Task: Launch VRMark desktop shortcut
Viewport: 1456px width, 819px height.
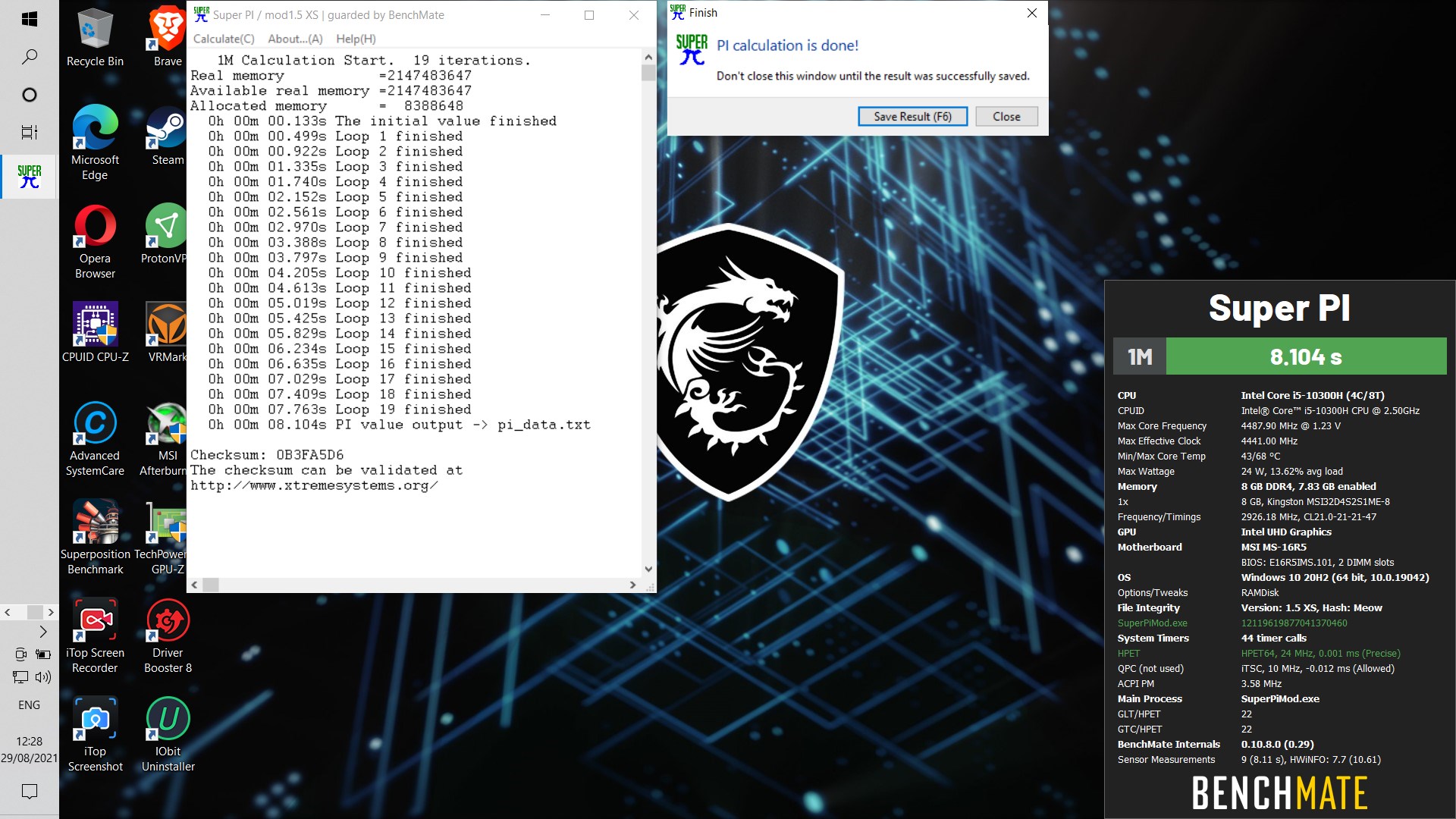Action: 167,332
